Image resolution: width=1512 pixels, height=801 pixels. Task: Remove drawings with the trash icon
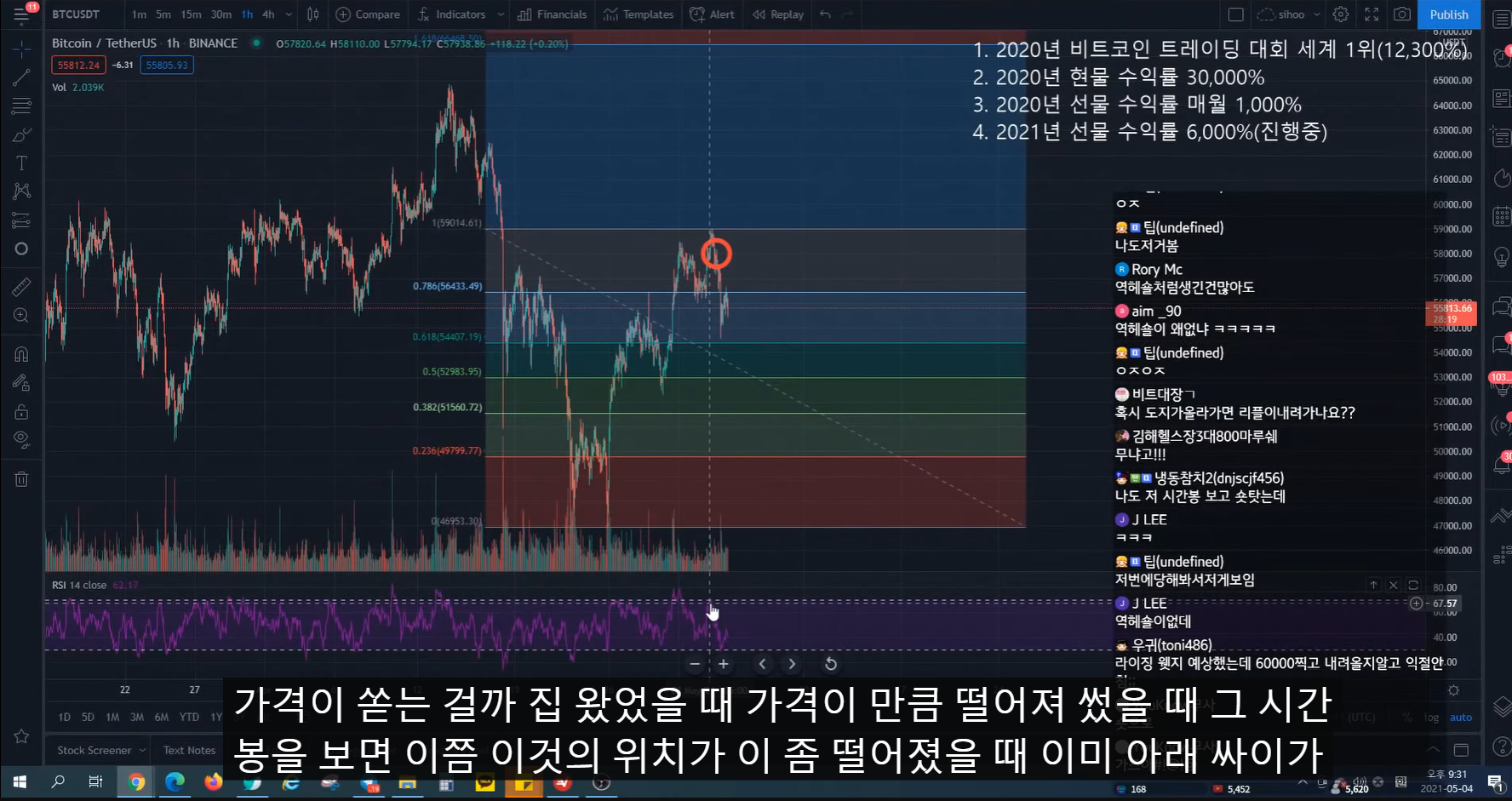[x=21, y=479]
